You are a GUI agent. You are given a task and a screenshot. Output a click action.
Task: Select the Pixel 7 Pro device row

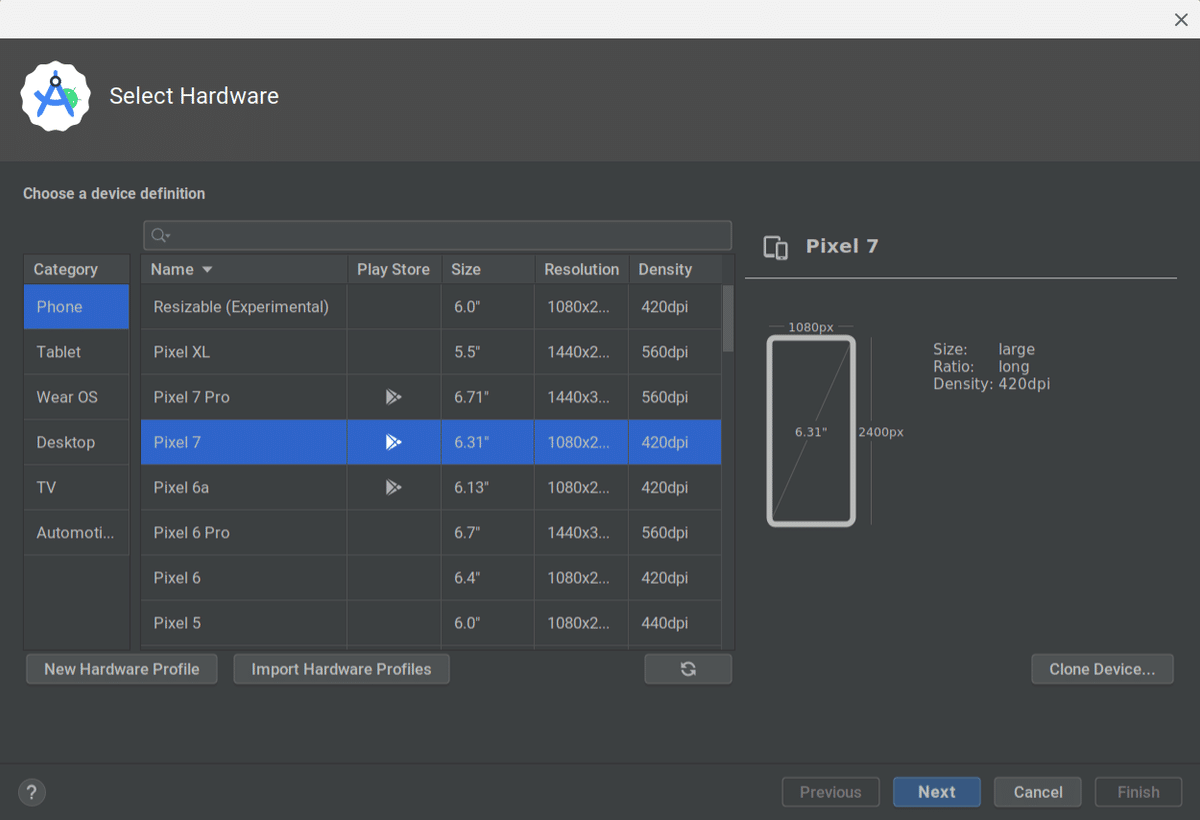point(431,397)
